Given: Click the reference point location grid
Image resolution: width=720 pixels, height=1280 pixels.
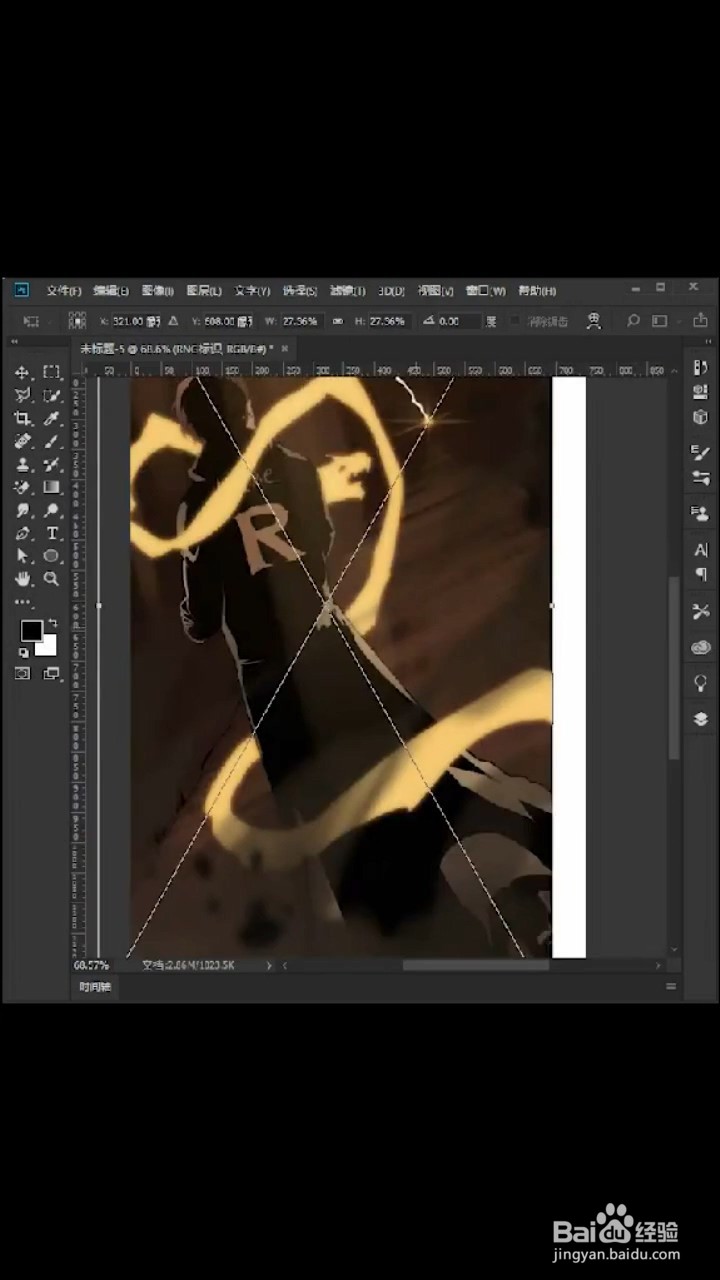Looking at the screenshot, I should point(77,321).
